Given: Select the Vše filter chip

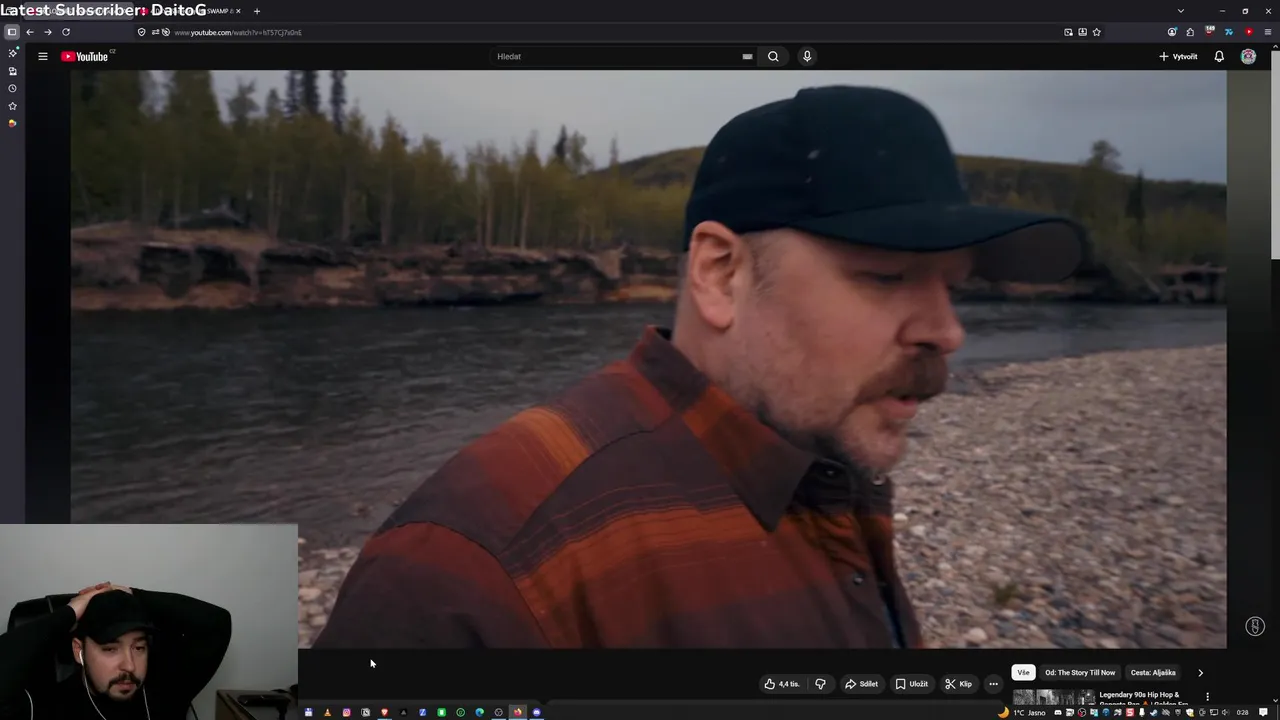Looking at the screenshot, I should pyautogui.click(x=1023, y=672).
